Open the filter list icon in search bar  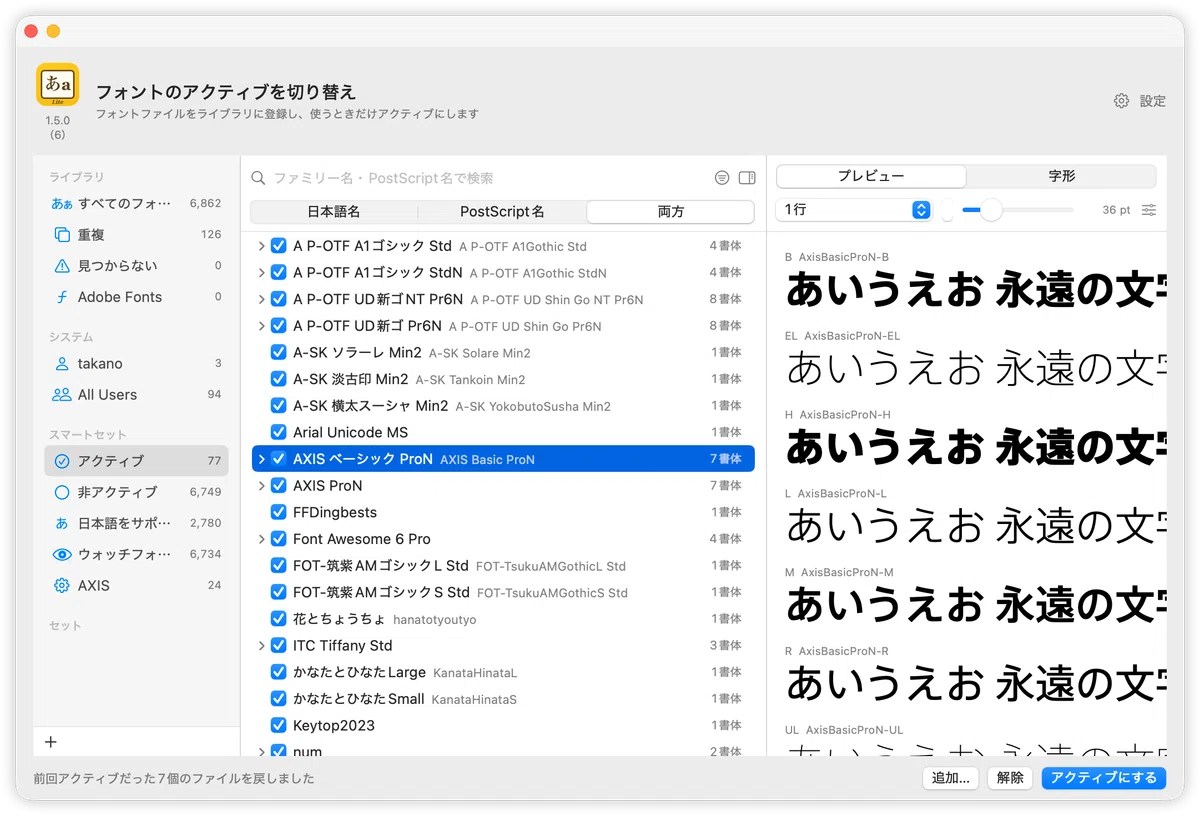pyautogui.click(x=722, y=178)
